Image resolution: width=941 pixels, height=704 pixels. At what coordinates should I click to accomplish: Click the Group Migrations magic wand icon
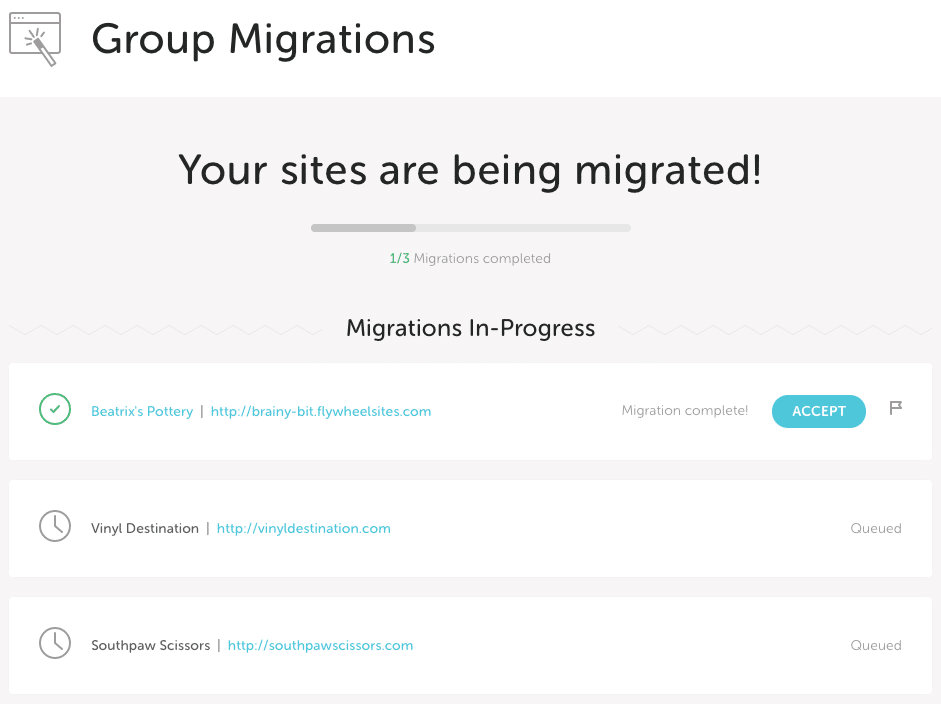[35, 39]
